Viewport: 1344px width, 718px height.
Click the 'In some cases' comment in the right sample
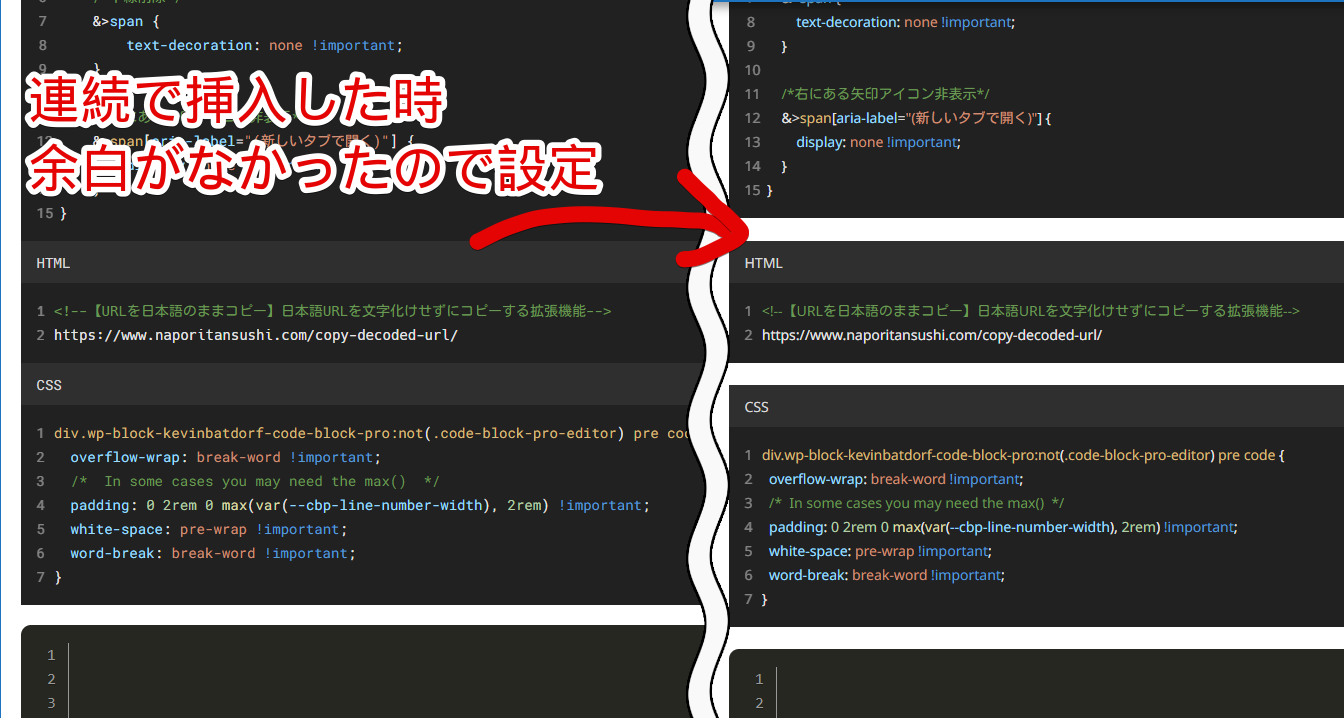(917, 503)
